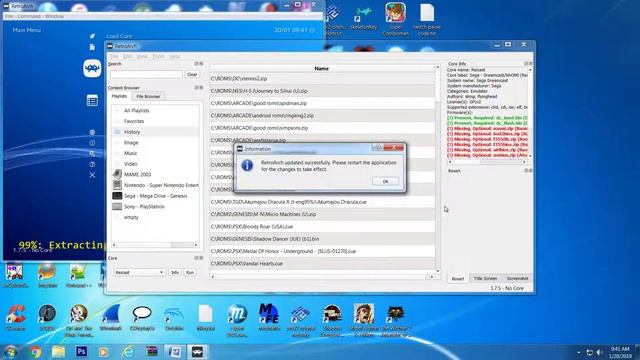Switch to the Boxart thumbnail tab
This screenshot has width=640, height=360.
[458, 278]
